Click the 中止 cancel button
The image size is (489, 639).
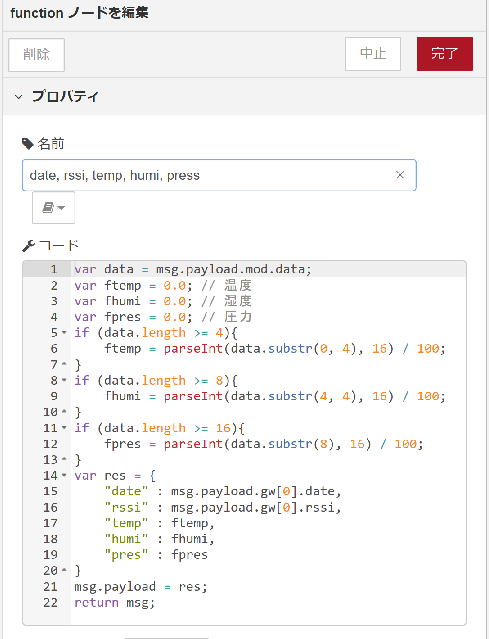373,54
